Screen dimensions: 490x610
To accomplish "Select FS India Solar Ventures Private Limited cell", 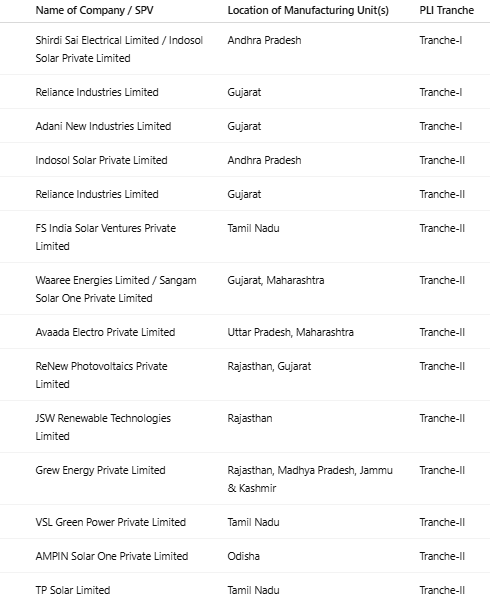I will tap(105, 237).
